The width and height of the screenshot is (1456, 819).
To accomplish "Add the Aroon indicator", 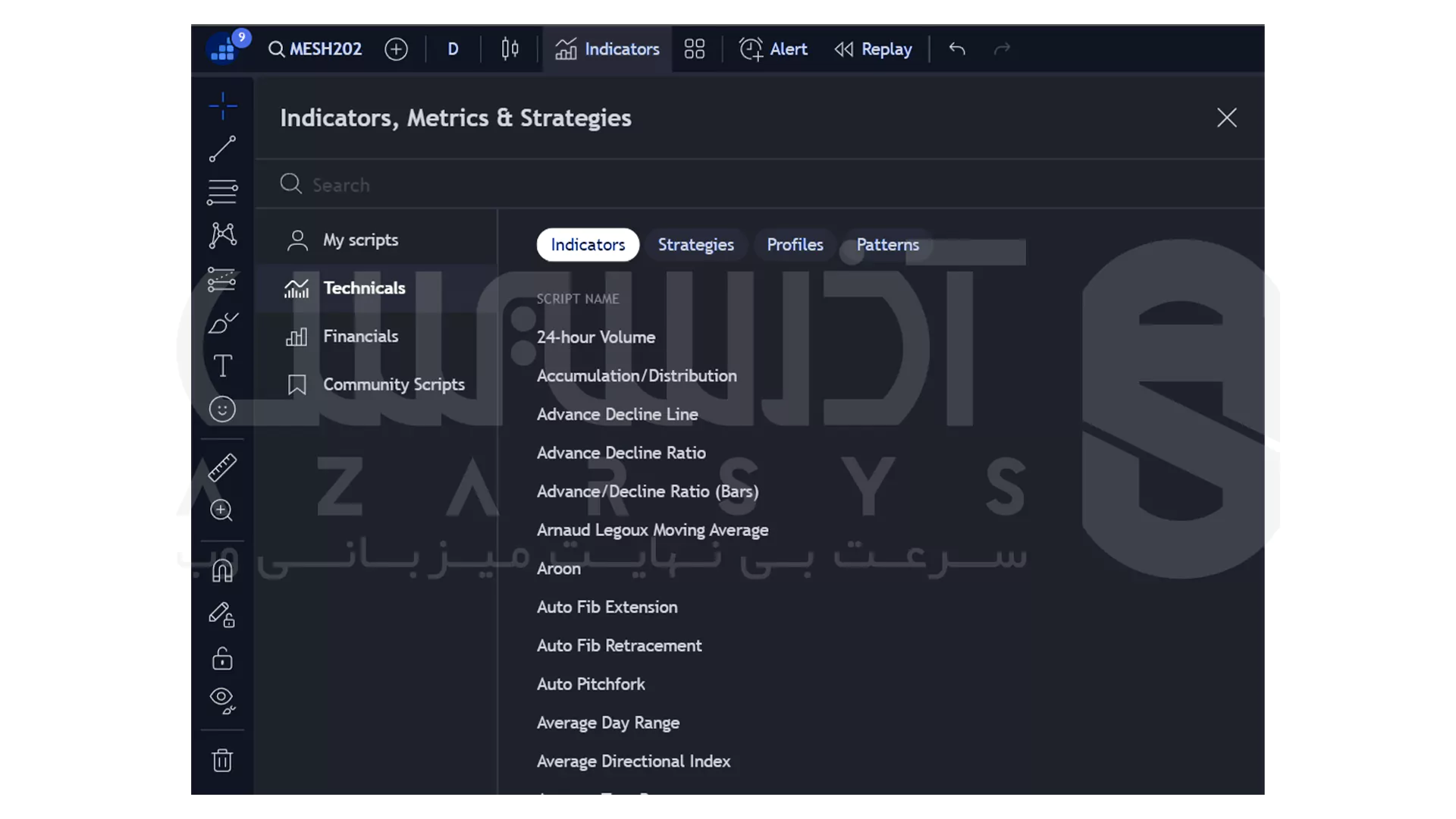I will pyautogui.click(x=558, y=569).
